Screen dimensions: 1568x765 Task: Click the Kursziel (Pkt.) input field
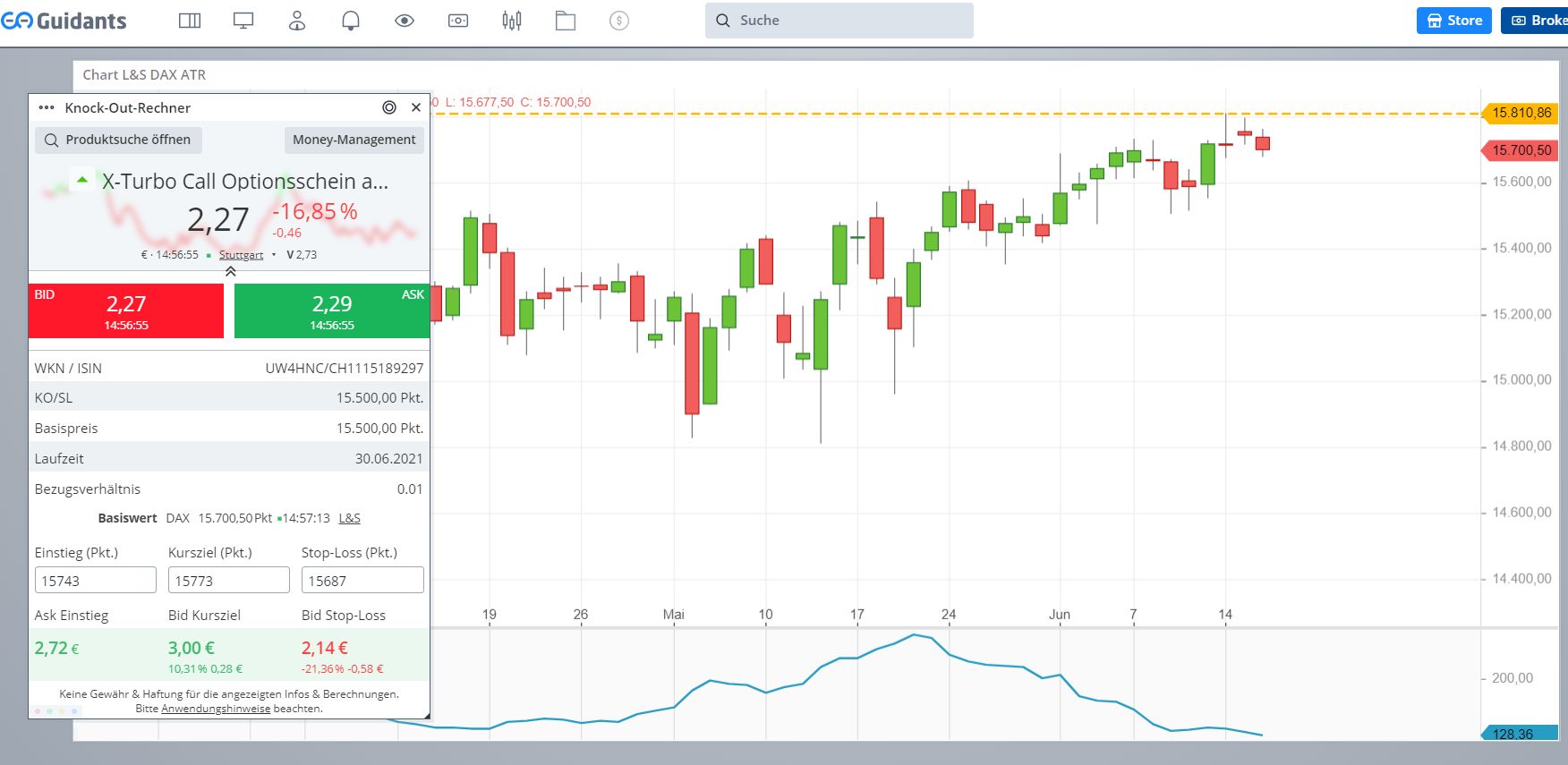(228, 581)
